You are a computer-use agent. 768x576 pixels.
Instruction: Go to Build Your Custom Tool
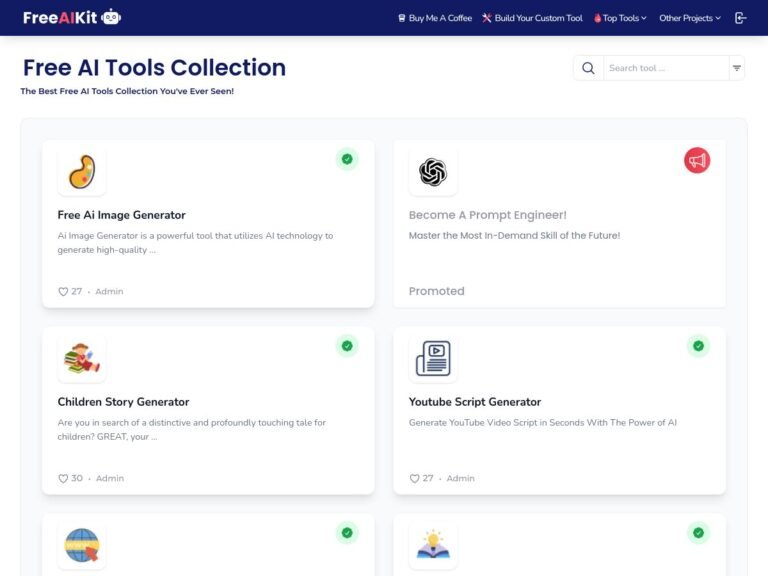[x=532, y=18]
